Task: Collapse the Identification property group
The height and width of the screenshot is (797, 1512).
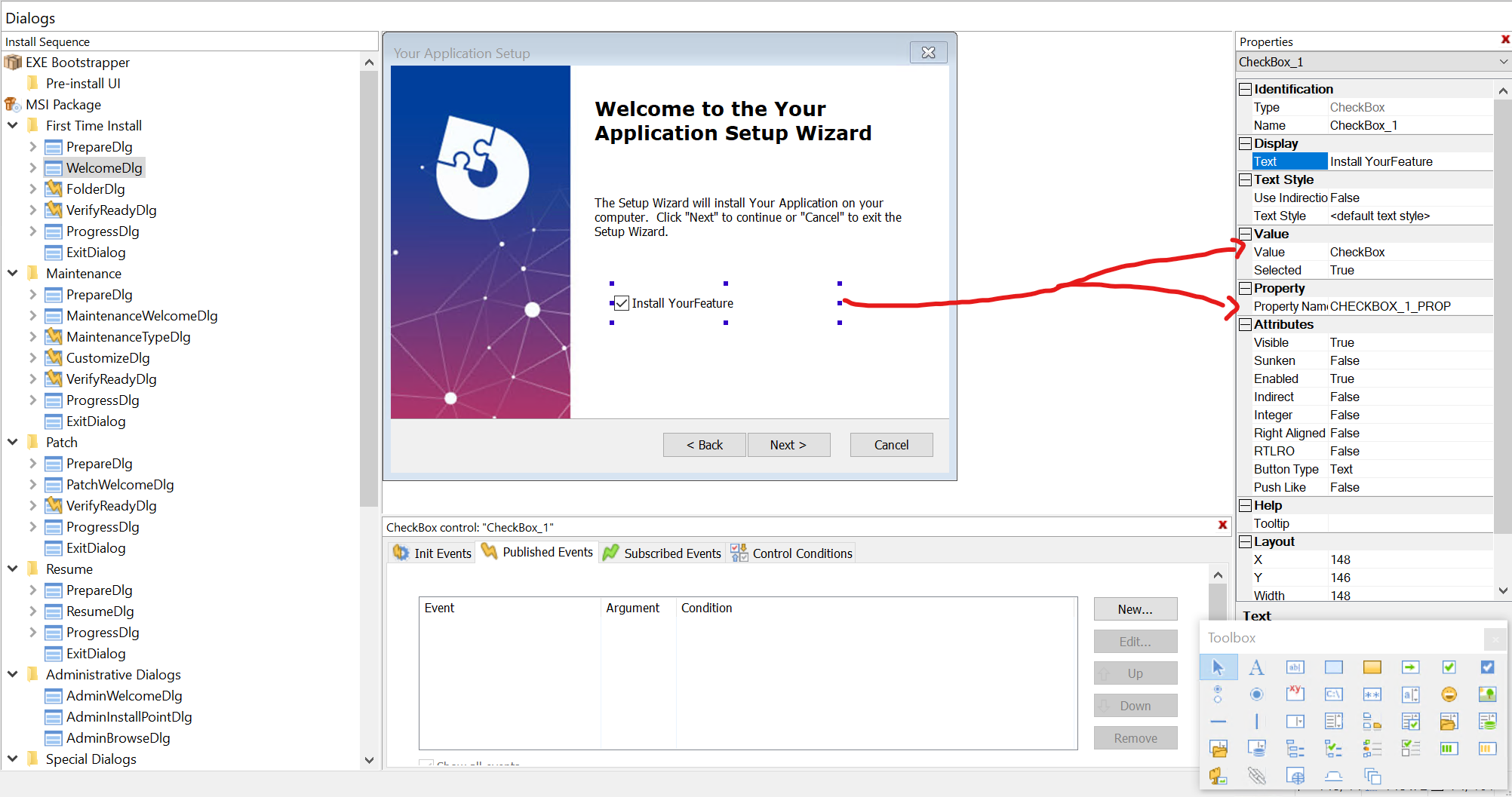Action: pyautogui.click(x=1246, y=89)
